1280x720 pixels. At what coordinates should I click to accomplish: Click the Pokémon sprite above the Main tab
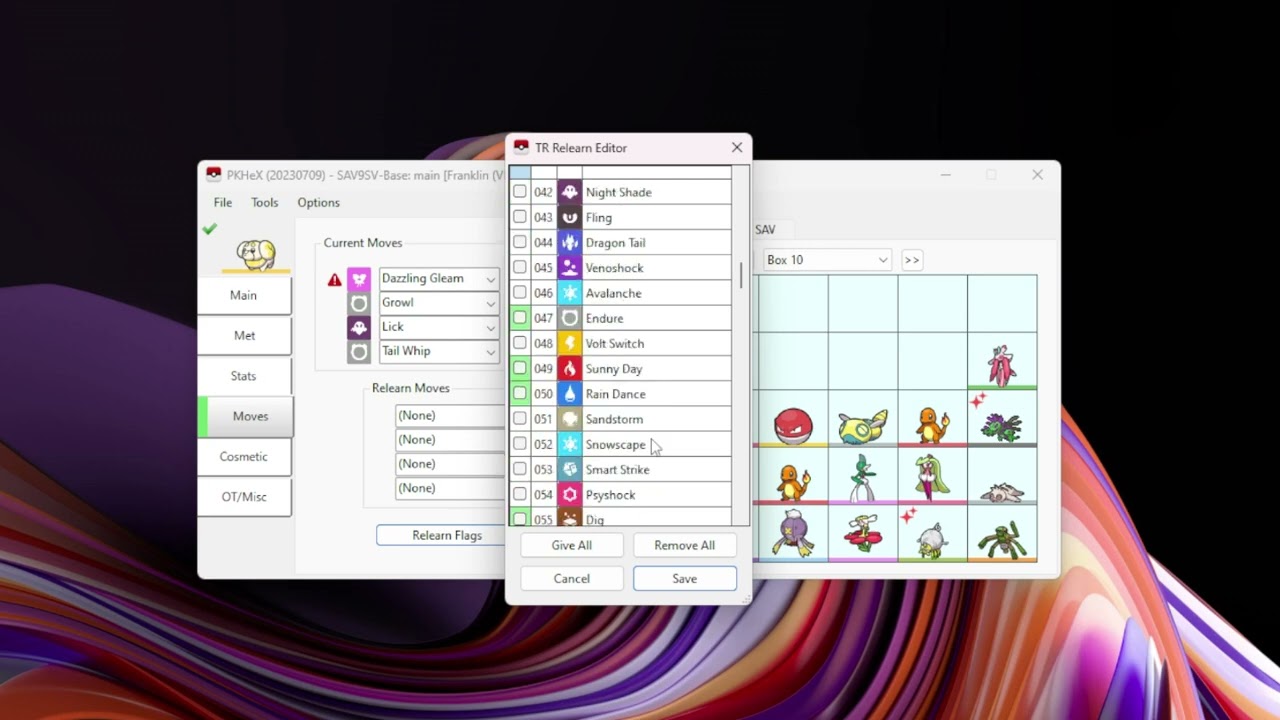[256, 253]
